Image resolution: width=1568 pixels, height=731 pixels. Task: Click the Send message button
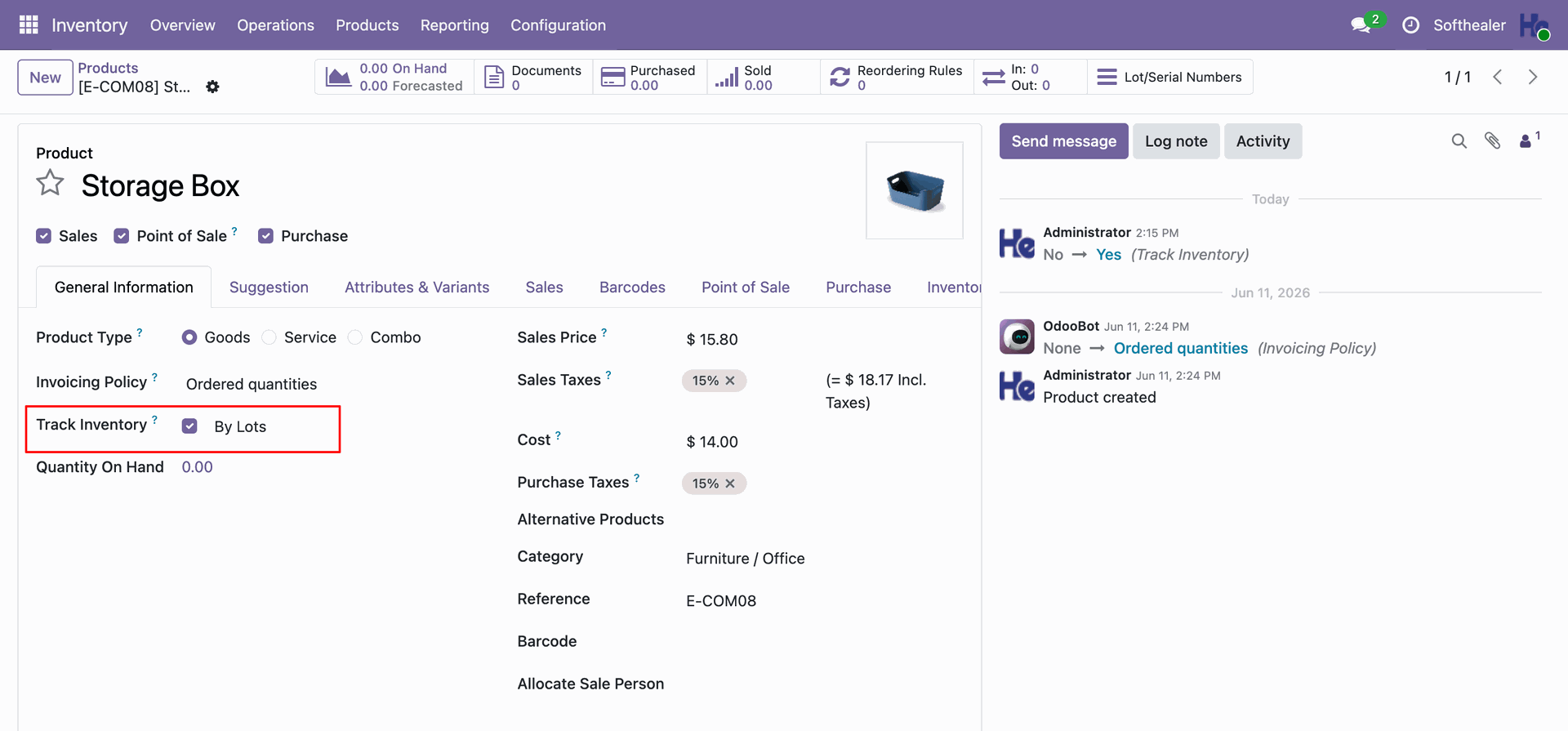(1063, 141)
